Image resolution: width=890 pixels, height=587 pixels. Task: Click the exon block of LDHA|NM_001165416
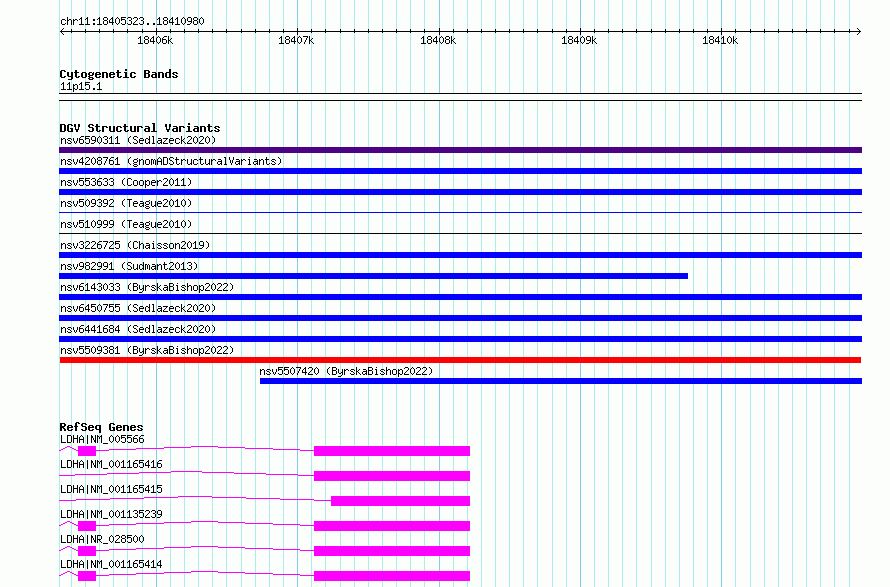pyautogui.click(x=392, y=476)
